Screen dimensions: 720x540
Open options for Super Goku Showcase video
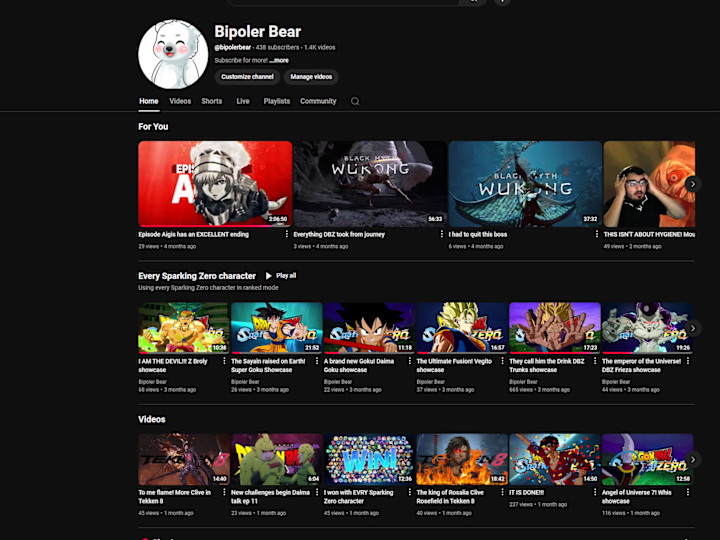(x=317, y=361)
